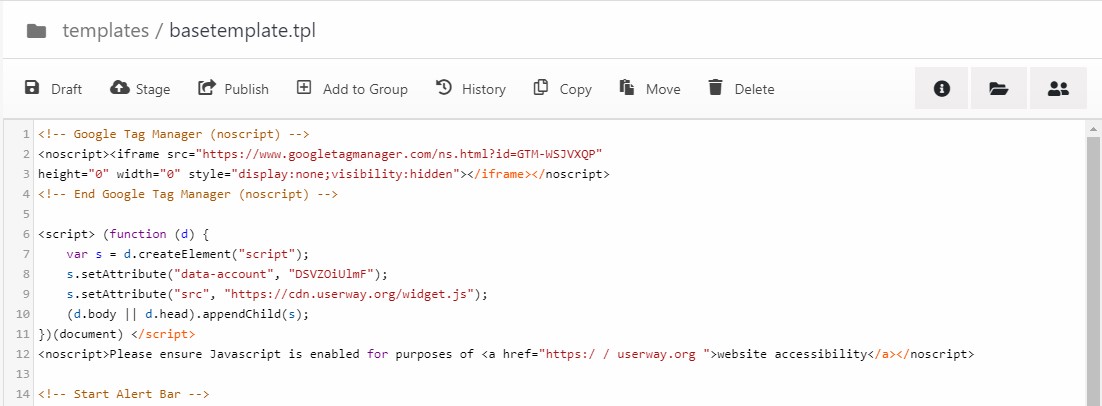Click the Draft floppy disk icon
The image size is (1102, 406).
32,88
